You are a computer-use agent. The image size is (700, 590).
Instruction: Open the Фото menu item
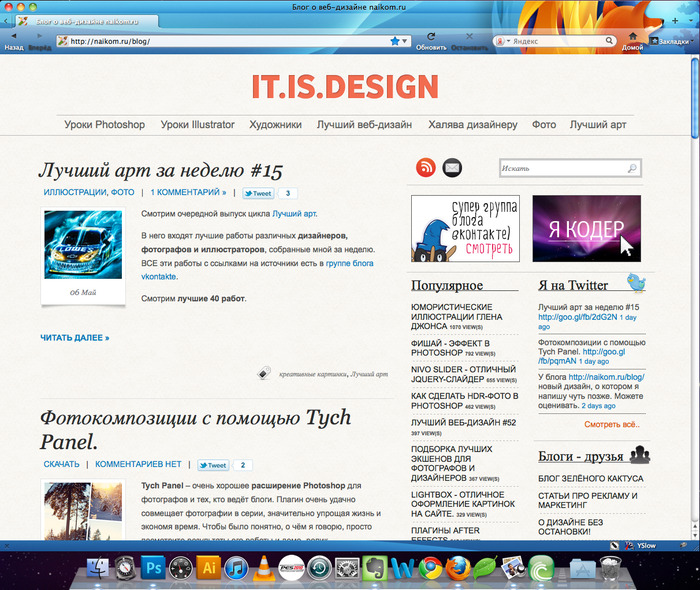tap(544, 125)
